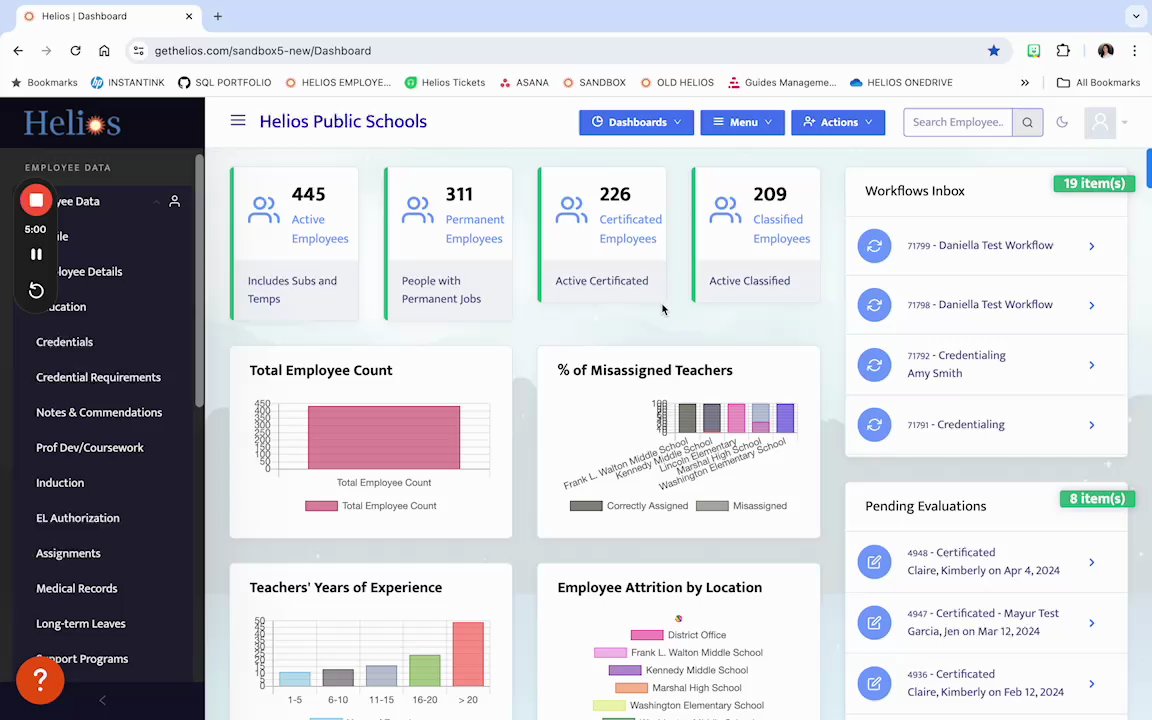
Task: Open ASANA bookmark
Action: (524, 82)
